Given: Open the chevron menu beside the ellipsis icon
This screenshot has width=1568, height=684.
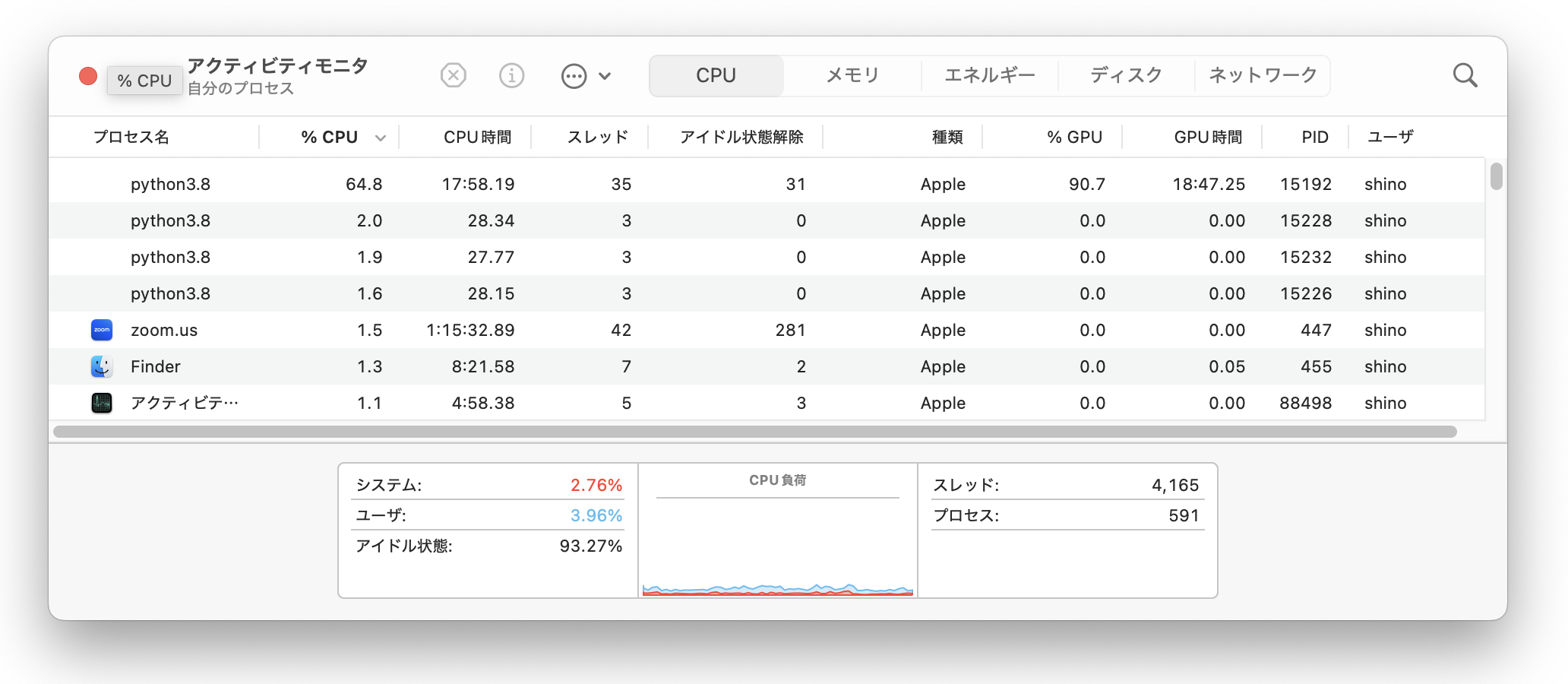Looking at the screenshot, I should 605,76.
